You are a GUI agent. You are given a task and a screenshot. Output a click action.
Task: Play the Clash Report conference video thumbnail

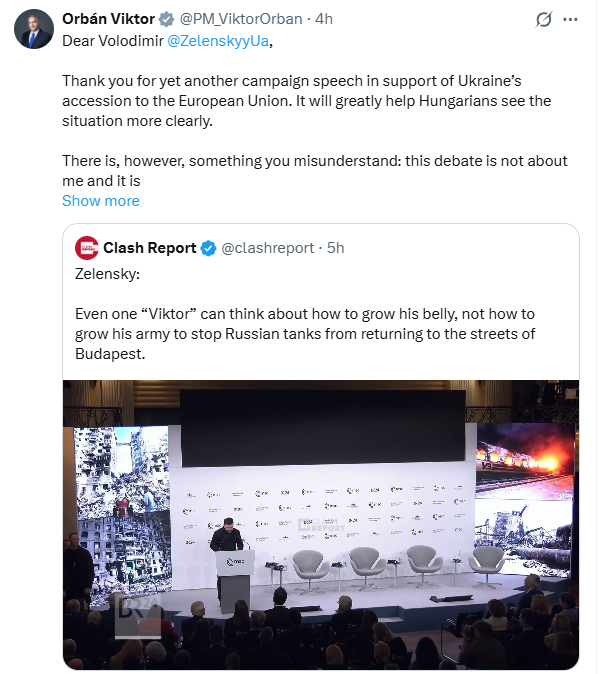pos(320,524)
